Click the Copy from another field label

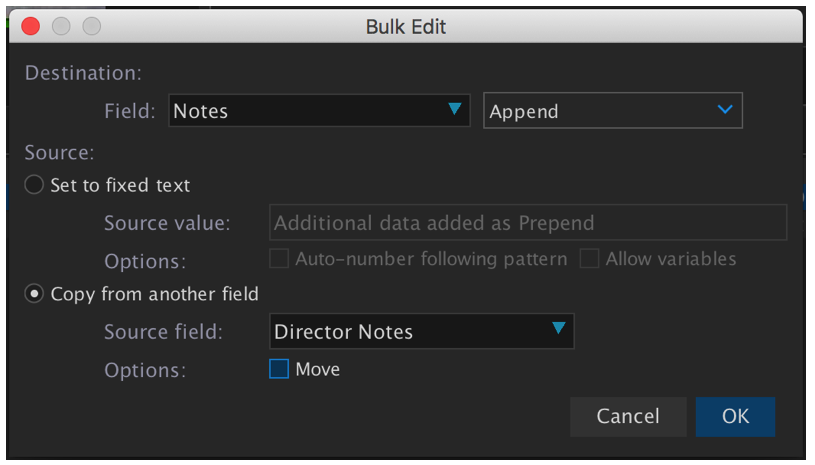pyautogui.click(x=154, y=294)
